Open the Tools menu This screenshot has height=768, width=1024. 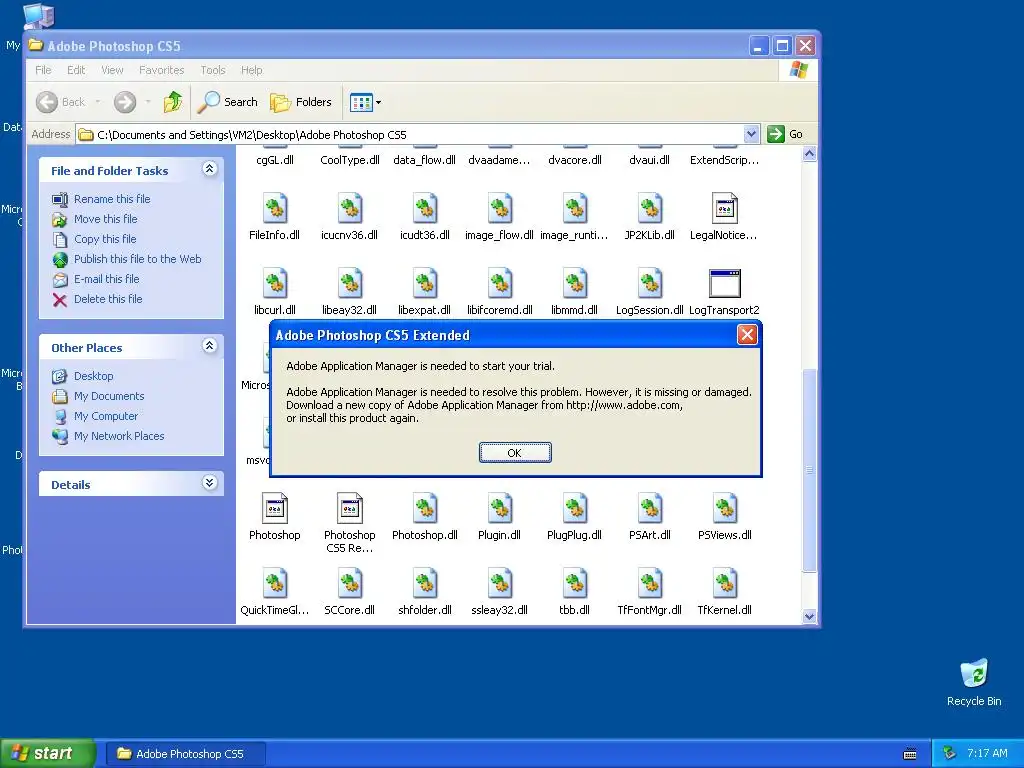pyautogui.click(x=213, y=70)
